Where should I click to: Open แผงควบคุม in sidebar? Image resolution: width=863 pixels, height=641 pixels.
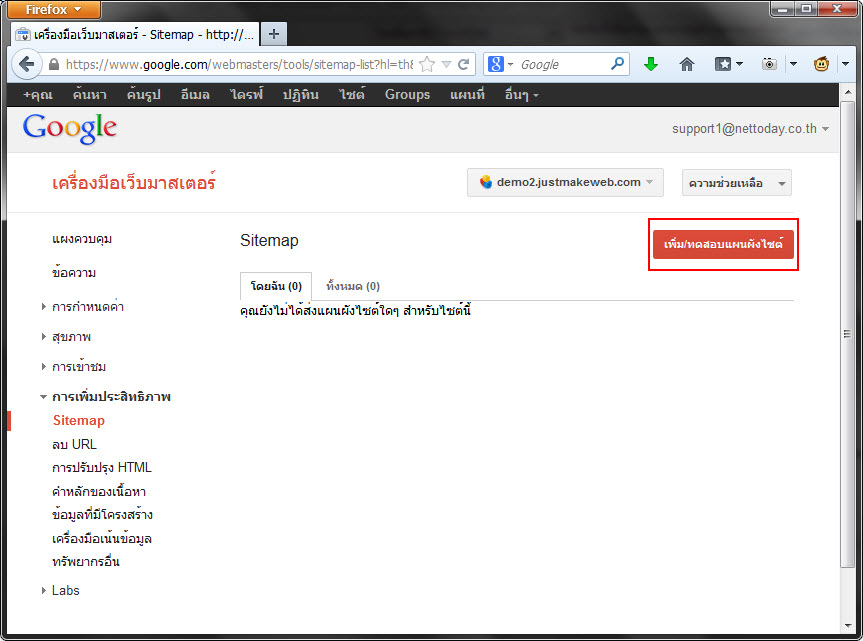pyautogui.click(x=82, y=239)
